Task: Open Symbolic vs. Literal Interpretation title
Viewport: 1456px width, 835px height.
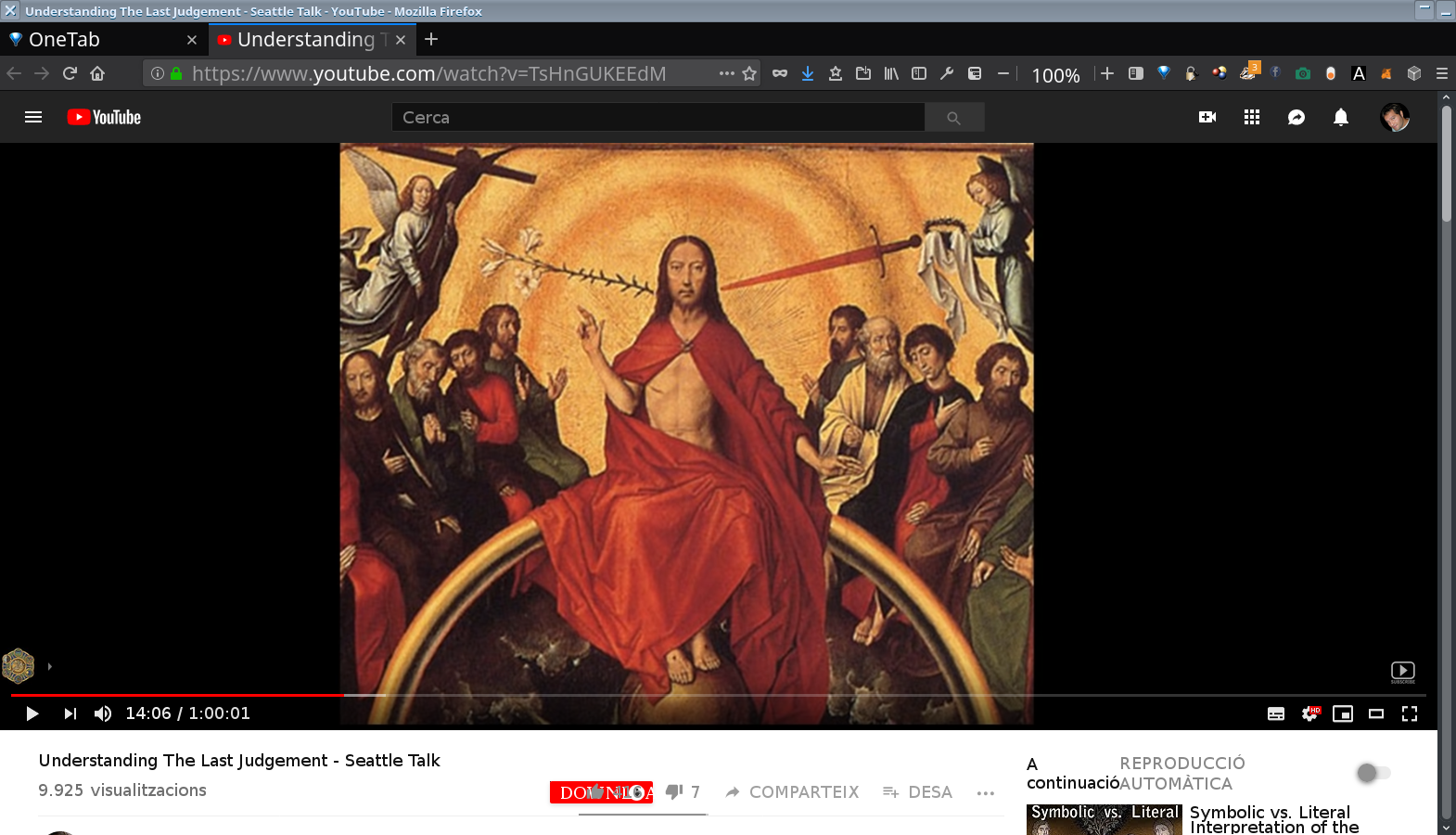Action: (x=1274, y=819)
